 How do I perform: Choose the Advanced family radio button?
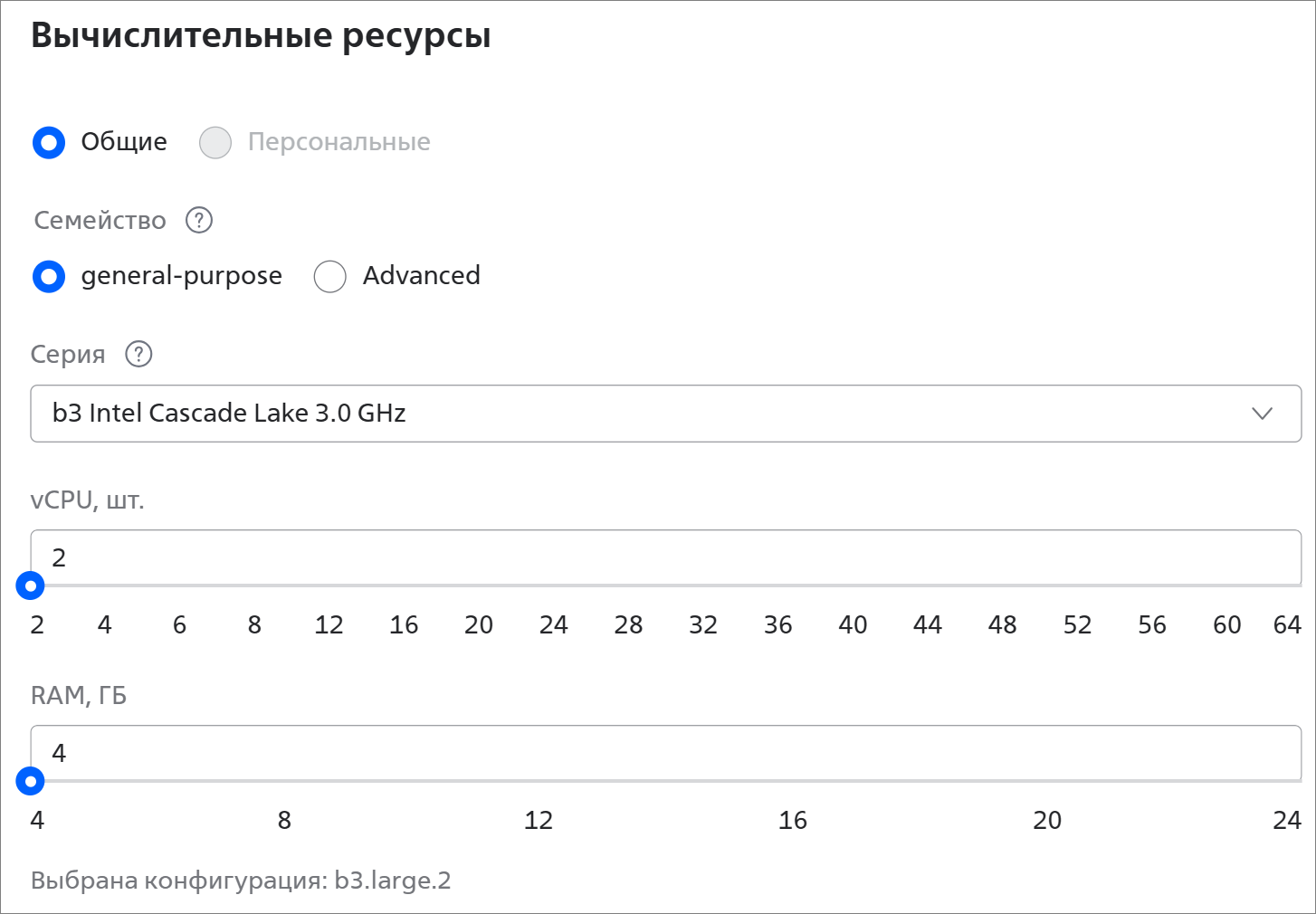tap(330, 276)
